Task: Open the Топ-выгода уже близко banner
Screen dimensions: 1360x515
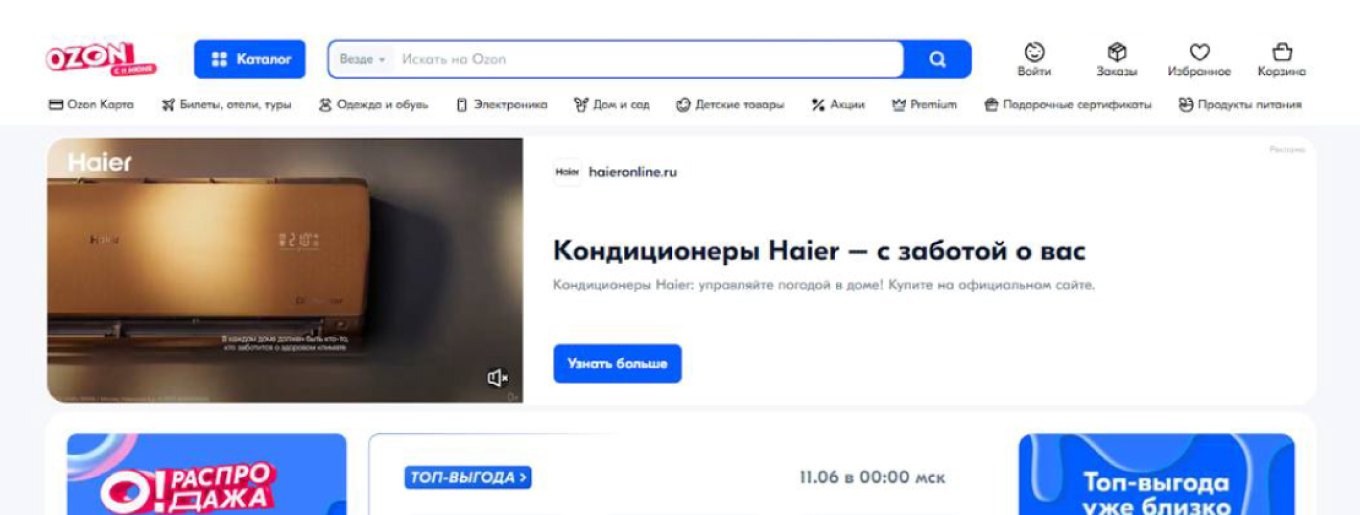Action: coord(1156,474)
